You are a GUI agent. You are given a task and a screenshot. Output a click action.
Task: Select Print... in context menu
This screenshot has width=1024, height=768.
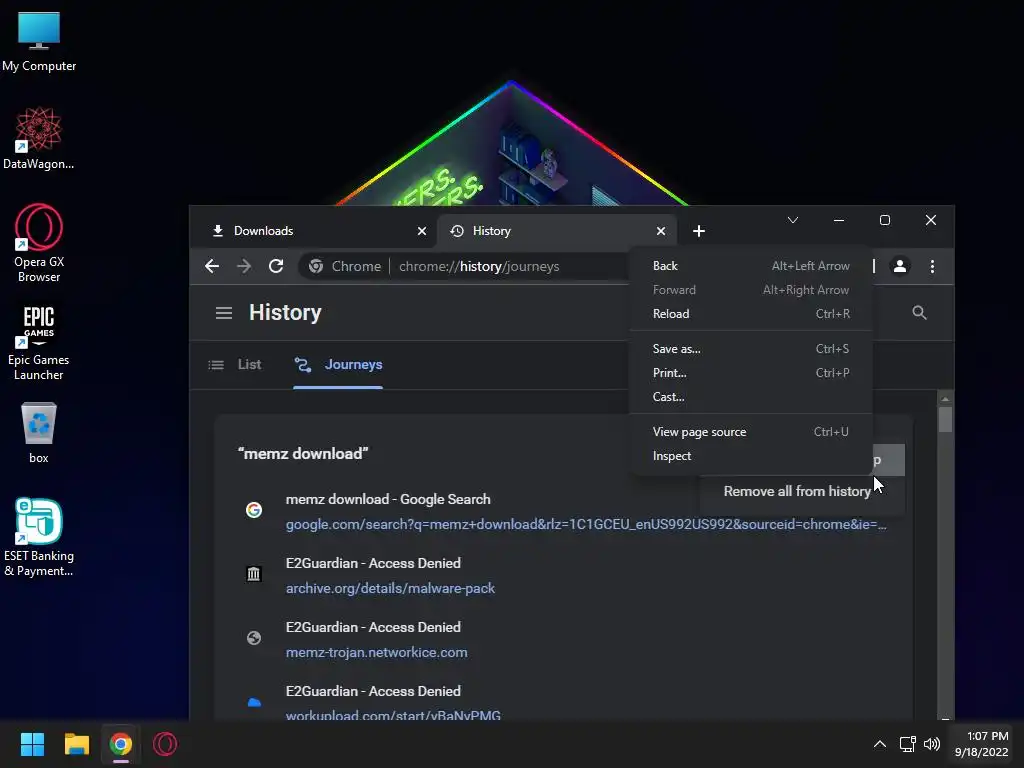pos(751,373)
